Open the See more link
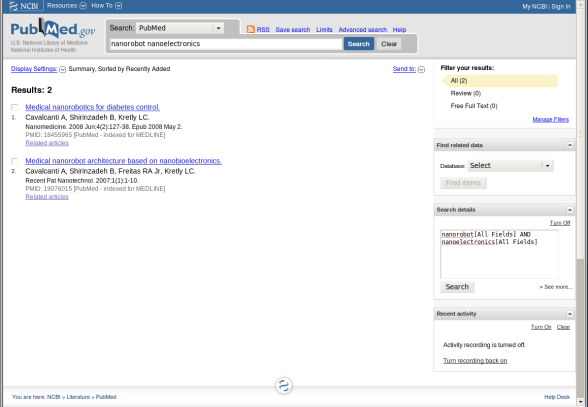This screenshot has height=407, width=588. pos(556,287)
